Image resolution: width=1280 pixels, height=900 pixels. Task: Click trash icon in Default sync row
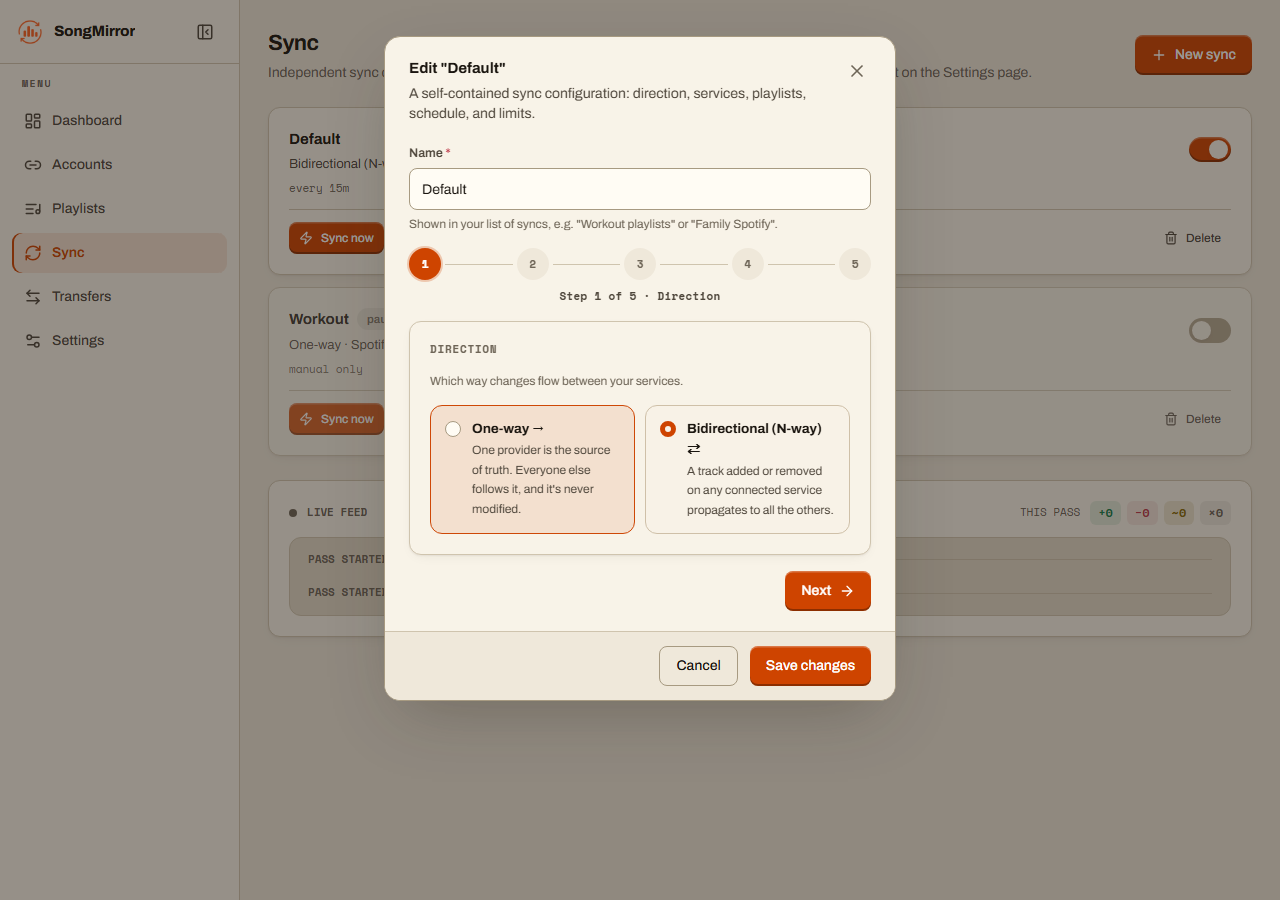(x=1171, y=238)
